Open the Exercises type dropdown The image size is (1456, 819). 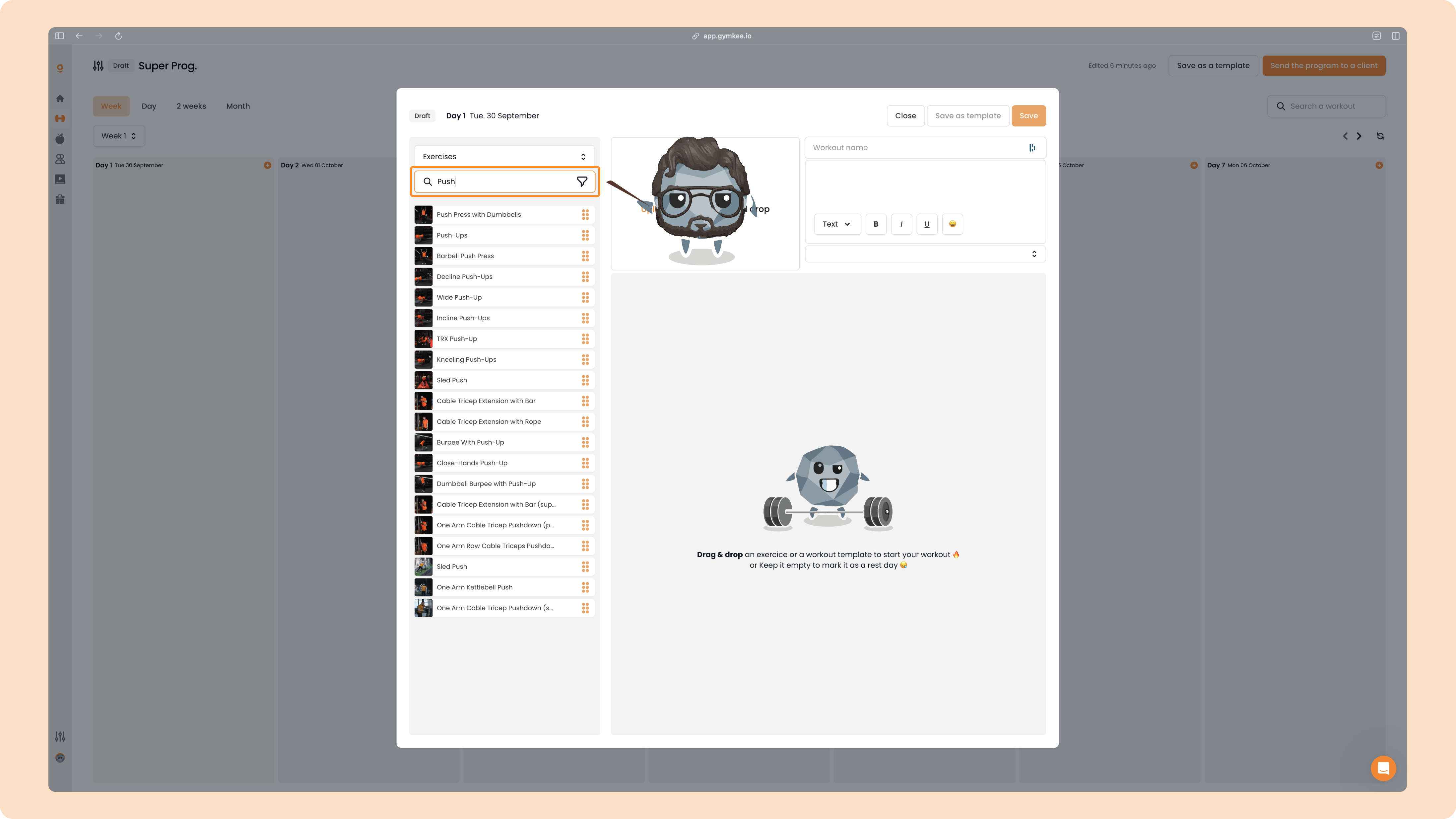[x=504, y=157]
